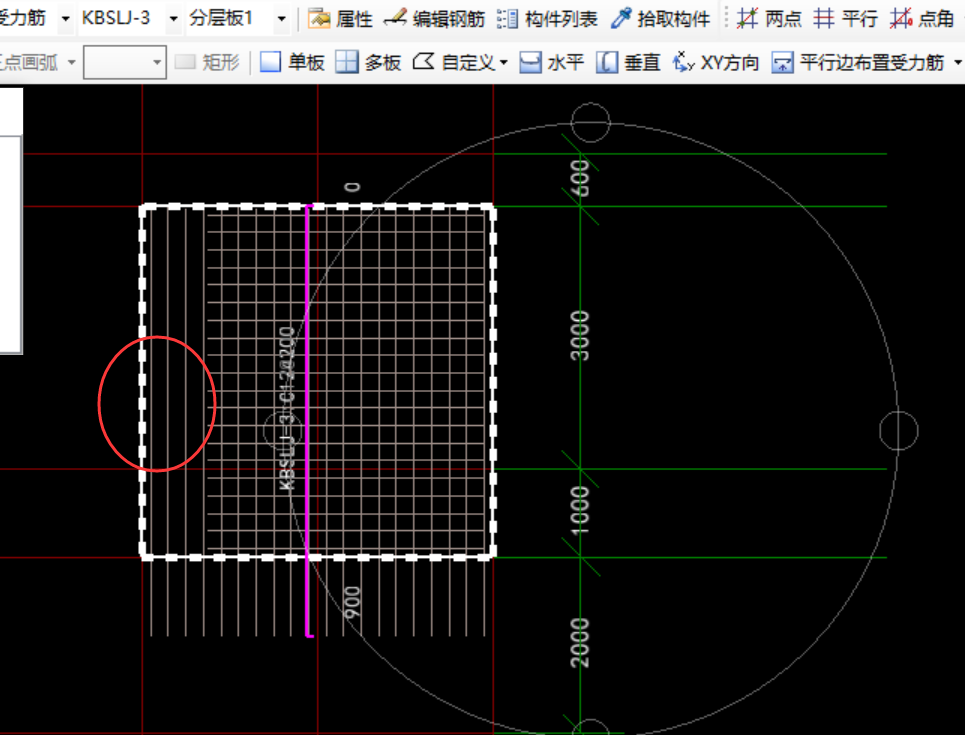The width and height of the screenshot is (965, 735).
Task: Open the 构件列表 component list icon
Action: pos(547,18)
